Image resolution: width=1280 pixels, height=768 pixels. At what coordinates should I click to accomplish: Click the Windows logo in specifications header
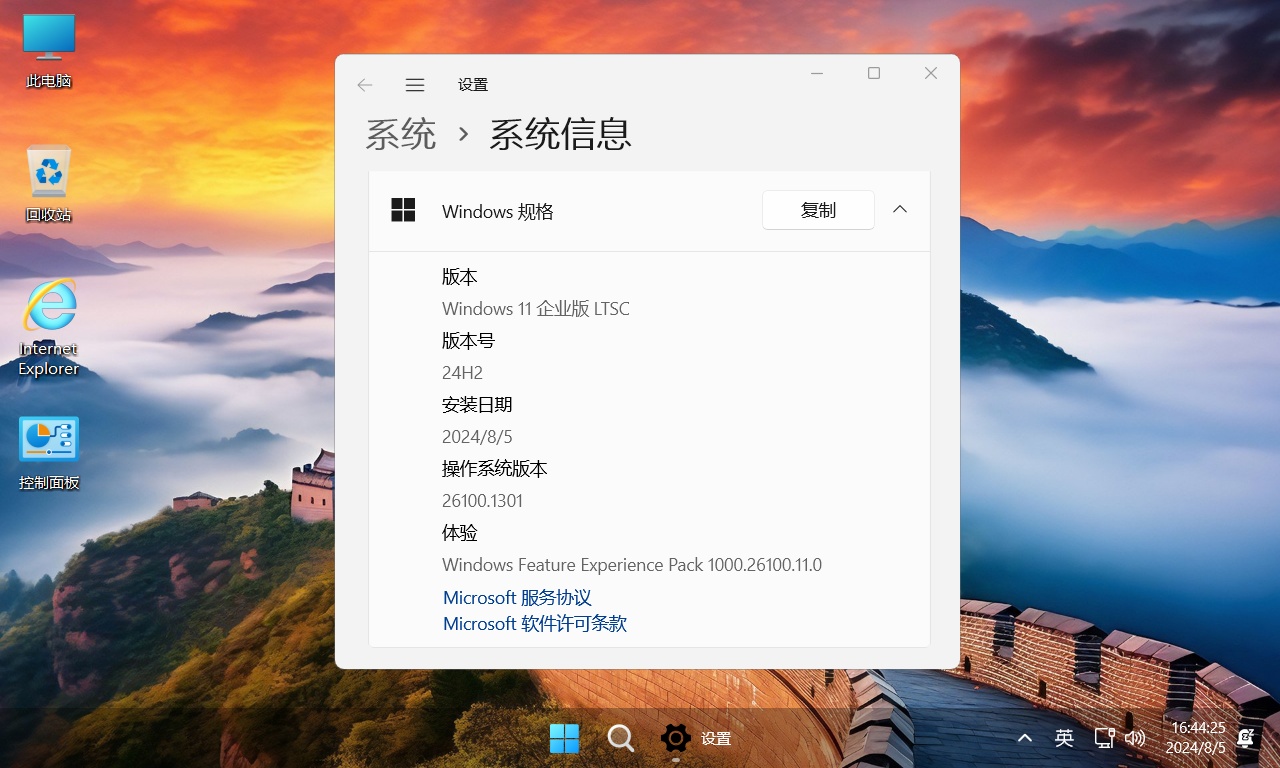[403, 210]
